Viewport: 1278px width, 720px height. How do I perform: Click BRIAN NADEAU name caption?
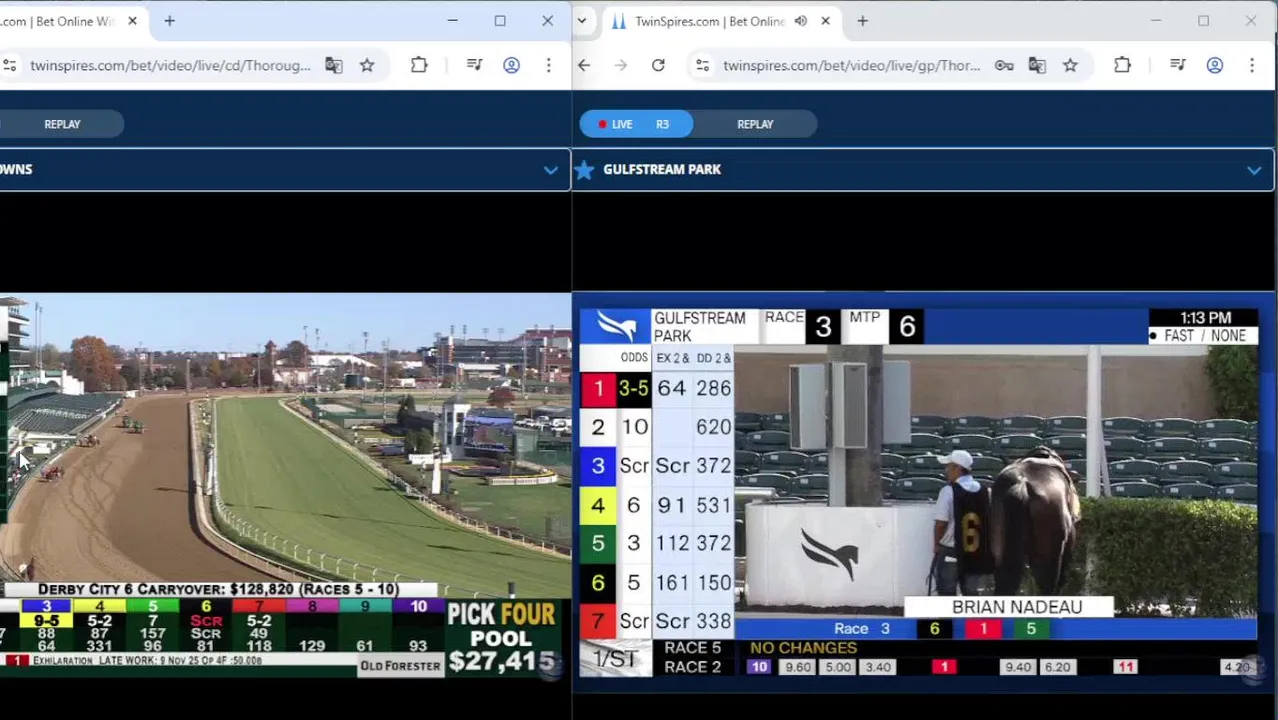pyautogui.click(x=1017, y=607)
